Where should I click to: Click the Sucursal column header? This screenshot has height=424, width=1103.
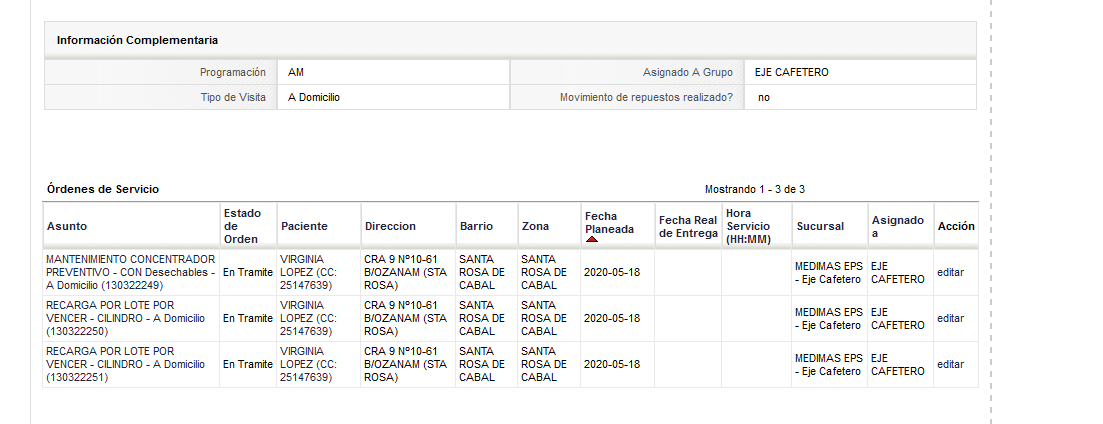point(820,226)
